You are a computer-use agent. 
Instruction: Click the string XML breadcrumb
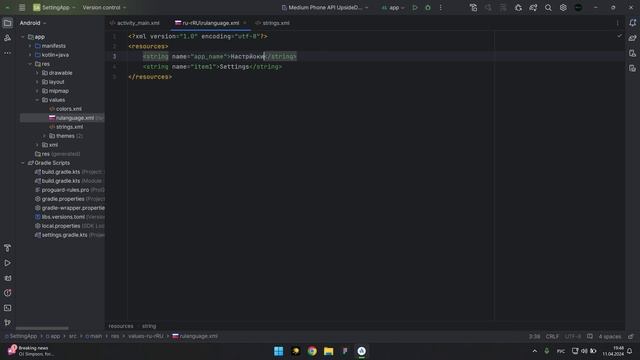pyautogui.click(x=149, y=326)
